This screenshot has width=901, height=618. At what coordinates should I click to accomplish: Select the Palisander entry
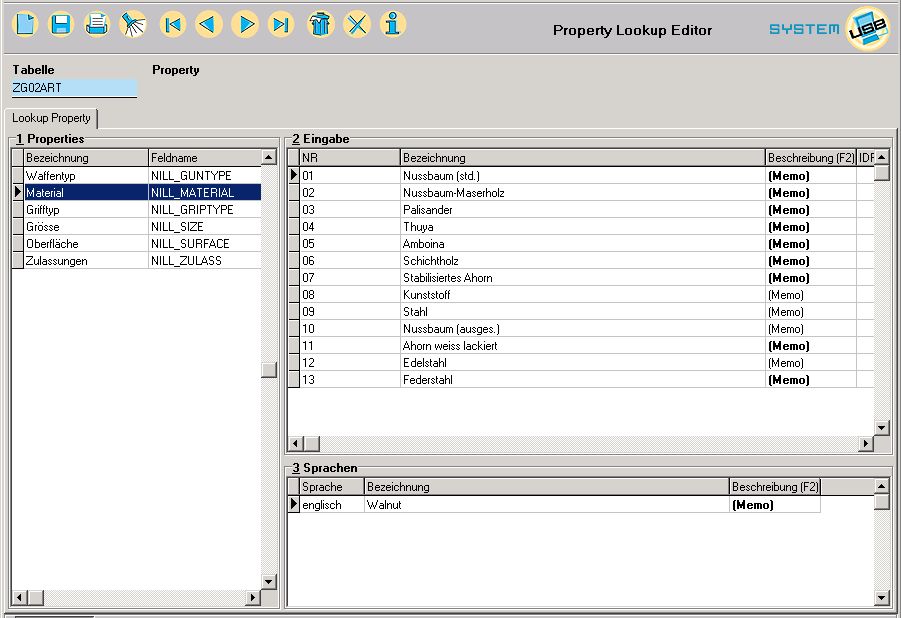[581, 209]
